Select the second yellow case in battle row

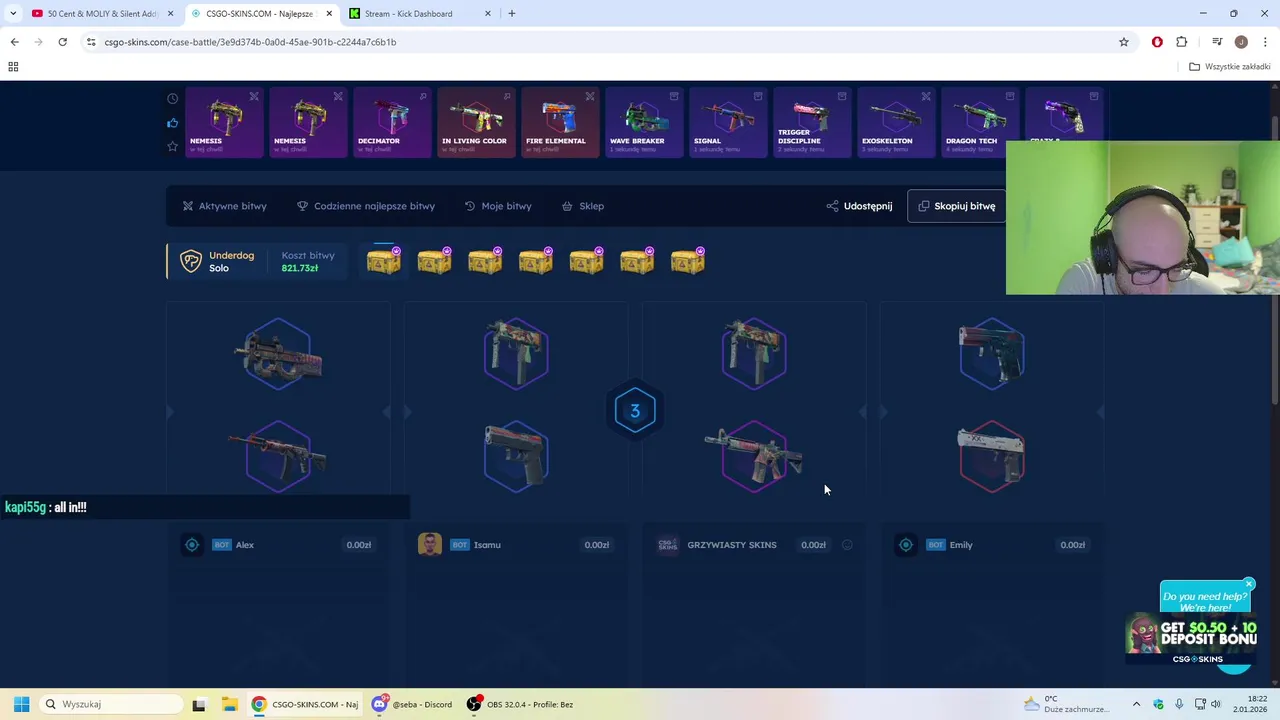(x=434, y=261)
